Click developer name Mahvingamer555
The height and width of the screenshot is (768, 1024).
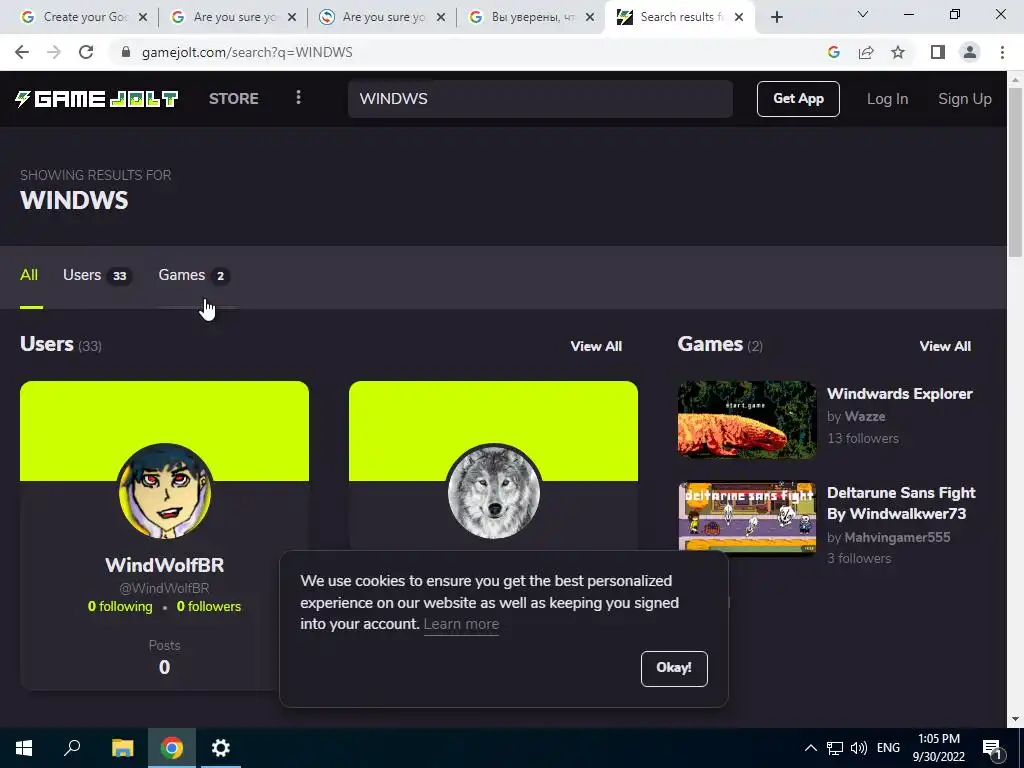click(897, 537)
